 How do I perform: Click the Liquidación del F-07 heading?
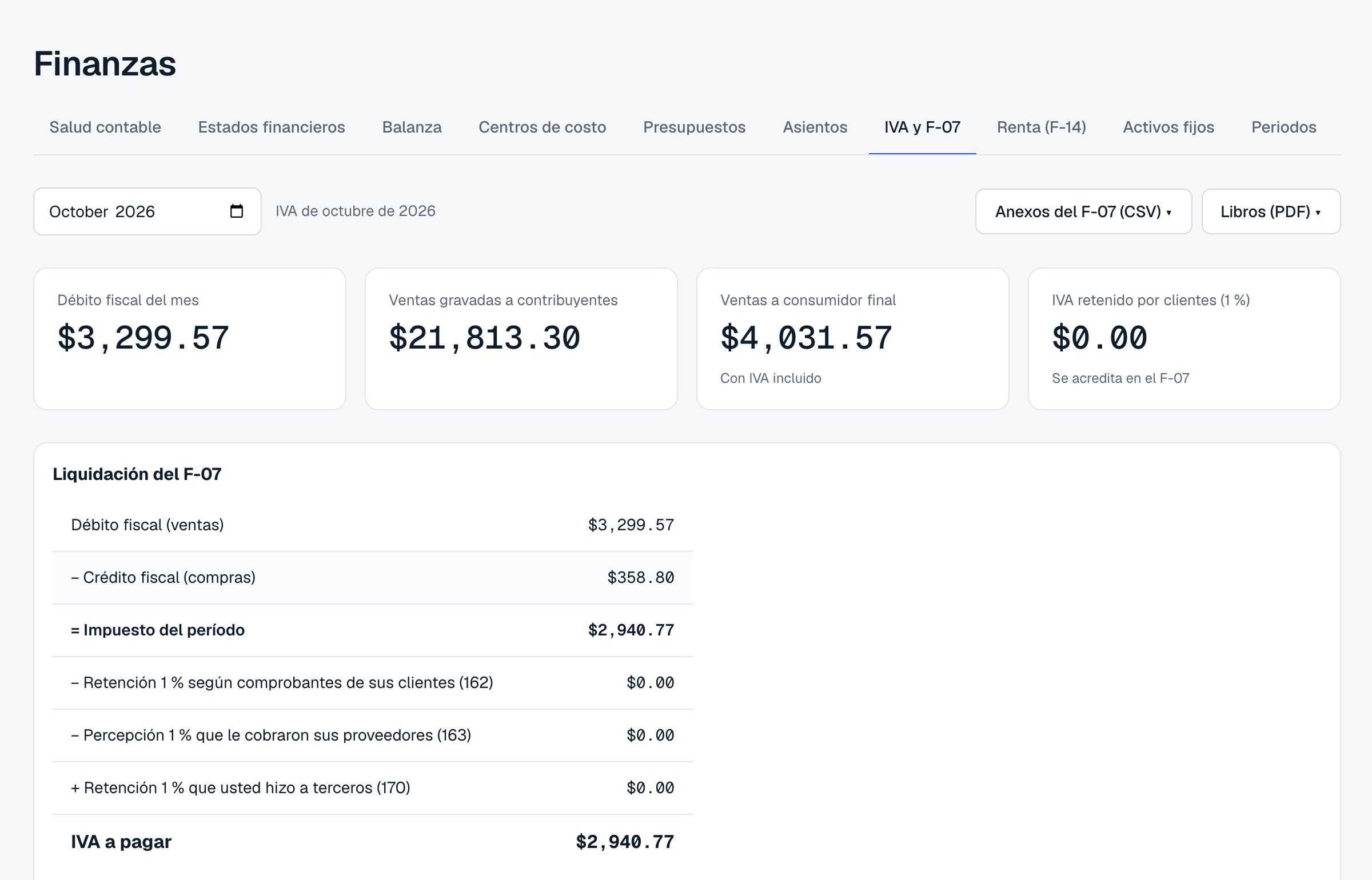tap(137, 474)
